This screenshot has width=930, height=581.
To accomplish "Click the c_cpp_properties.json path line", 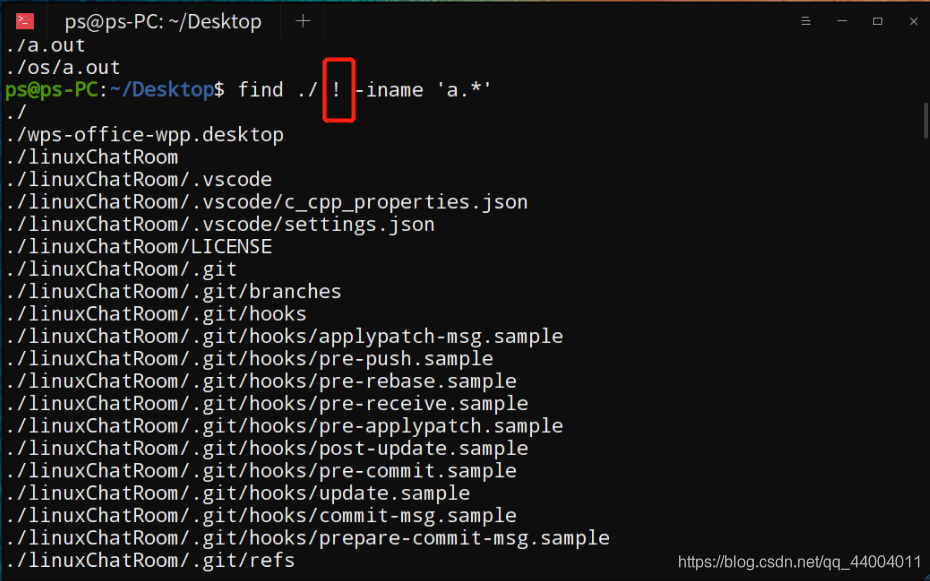I will click(x=267, y=202).
